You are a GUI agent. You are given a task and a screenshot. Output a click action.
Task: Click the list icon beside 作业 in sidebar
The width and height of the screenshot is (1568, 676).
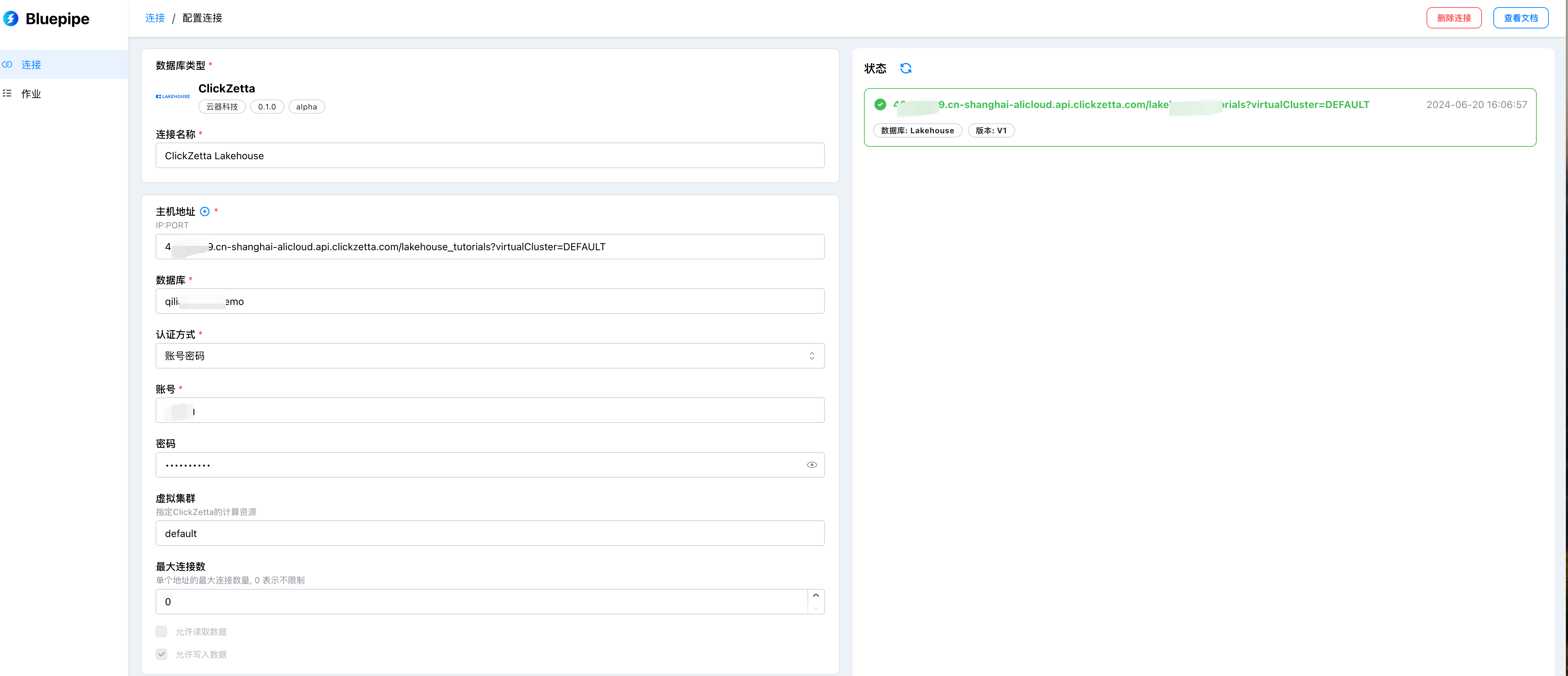tap(7, 94)
